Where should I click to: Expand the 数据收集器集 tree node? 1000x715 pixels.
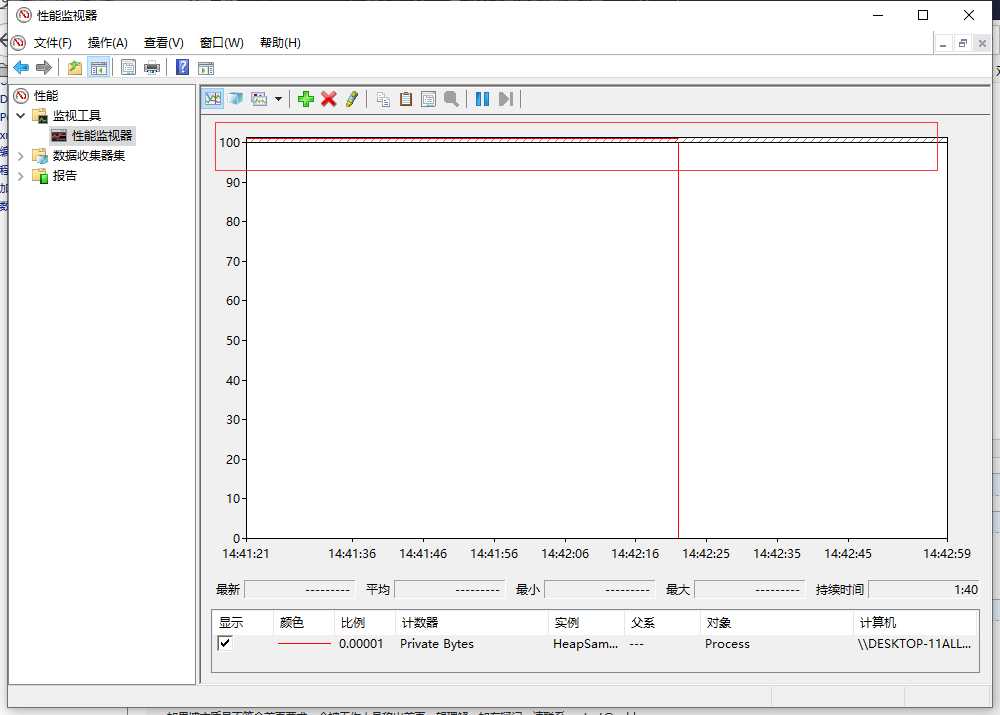[x=20, y=156]
